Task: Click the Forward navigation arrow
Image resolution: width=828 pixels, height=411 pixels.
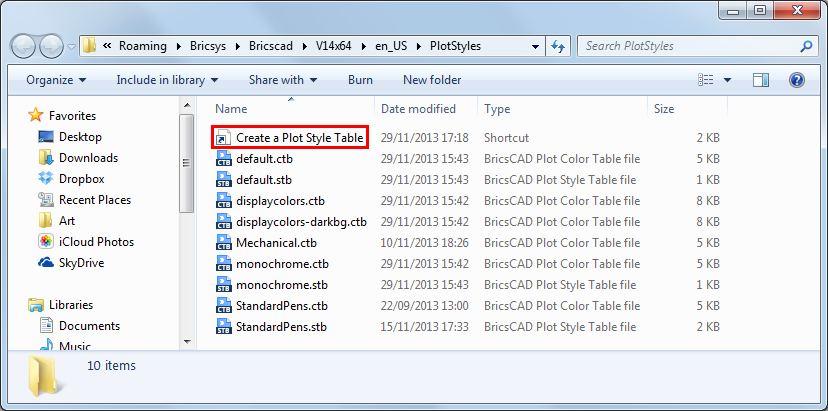Action: pyautogui.click(x=51, y=46)
